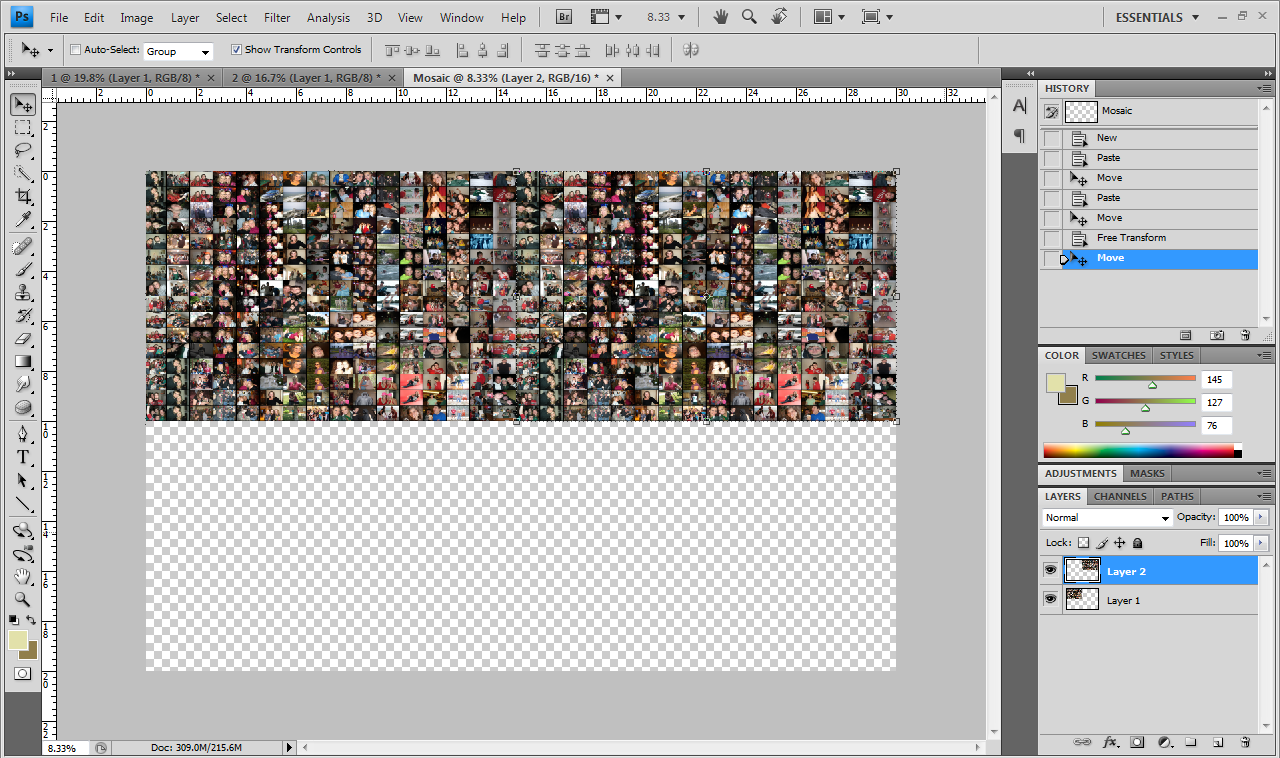Delete the layer with the Layers panel trash icon
Viewport: 1280px width, 758px height.
click(x=1245, y=742)
